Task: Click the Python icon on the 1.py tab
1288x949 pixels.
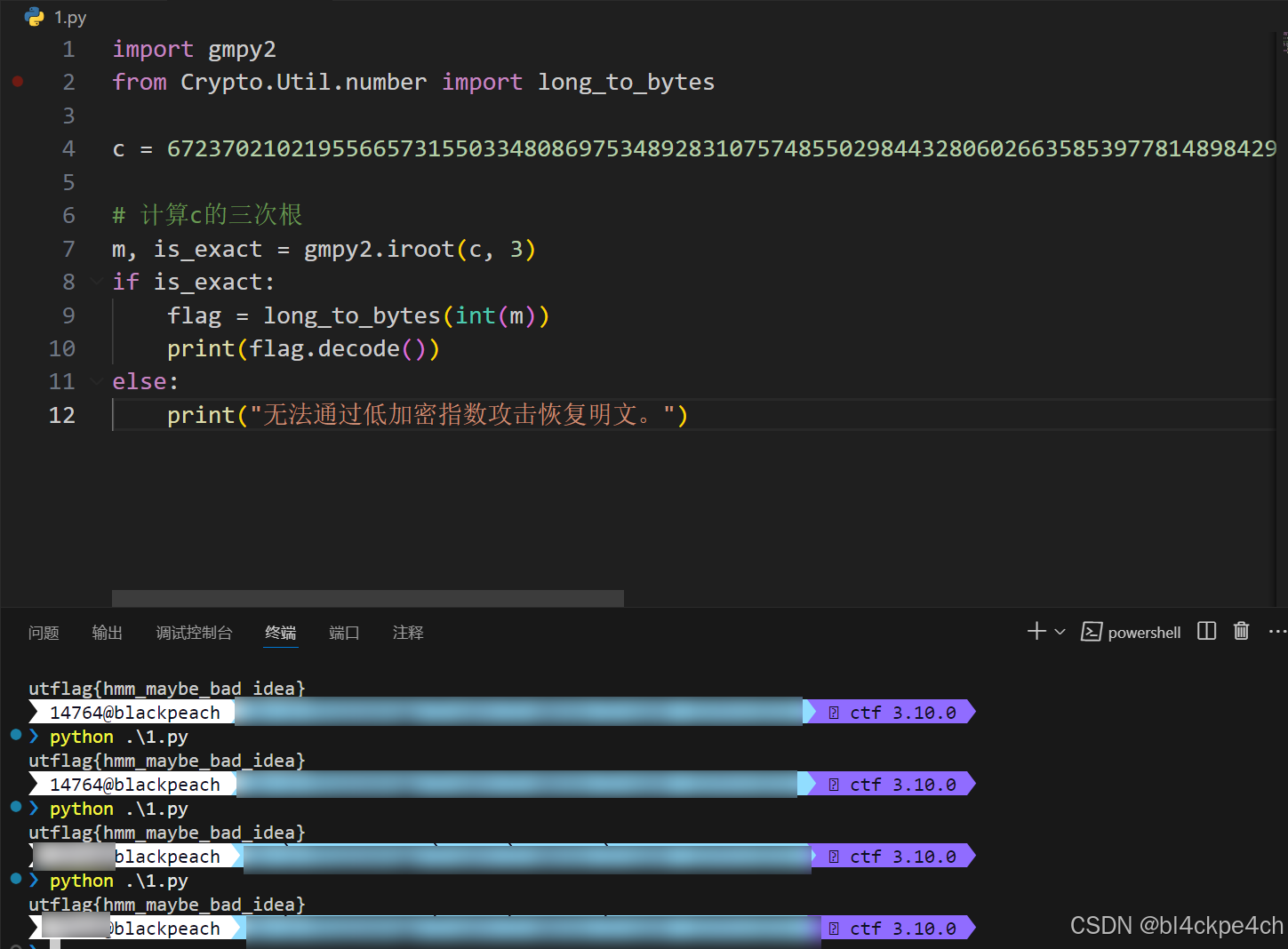Action: pos(33,17)
